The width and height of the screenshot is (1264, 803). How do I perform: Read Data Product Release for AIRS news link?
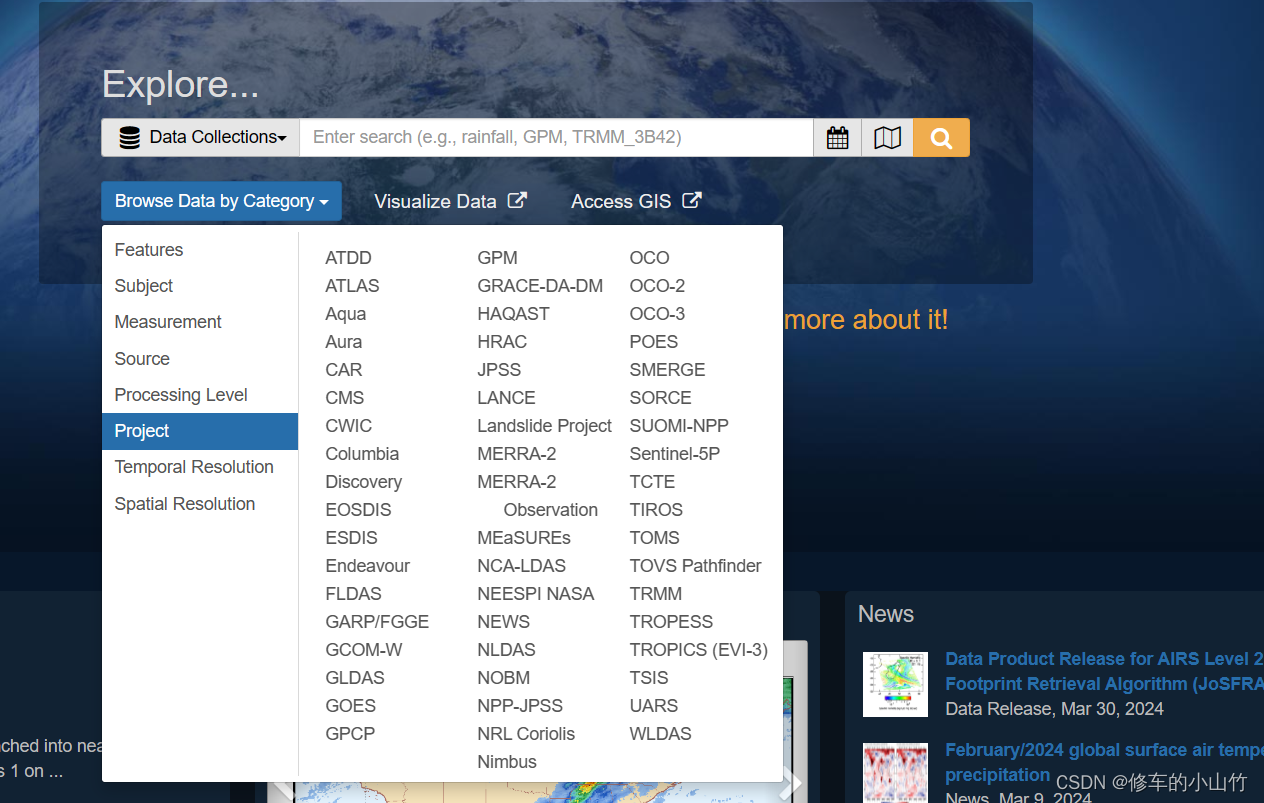click(1104, 671)
